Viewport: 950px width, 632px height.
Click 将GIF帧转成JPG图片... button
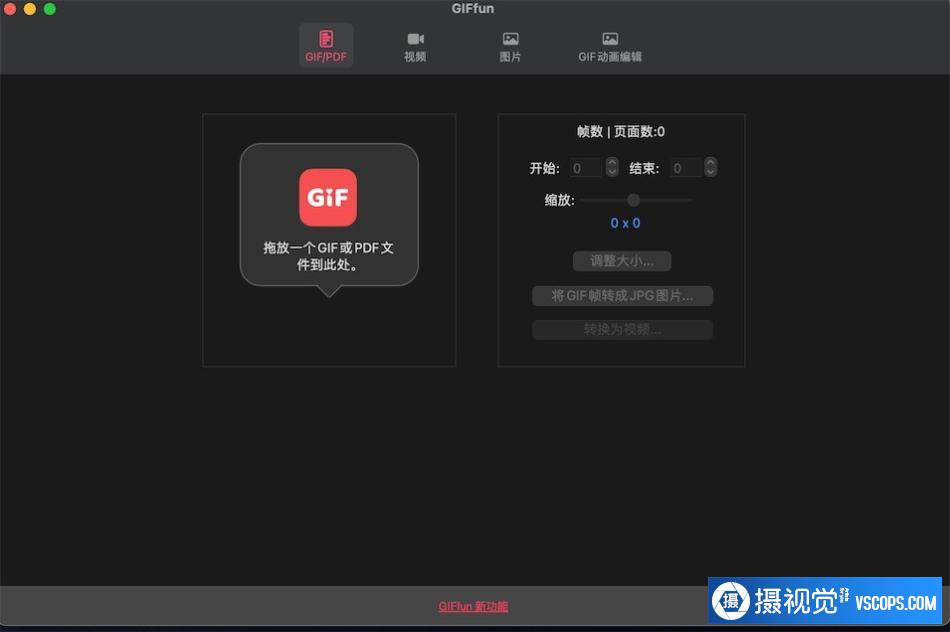[x=622, y=296]
